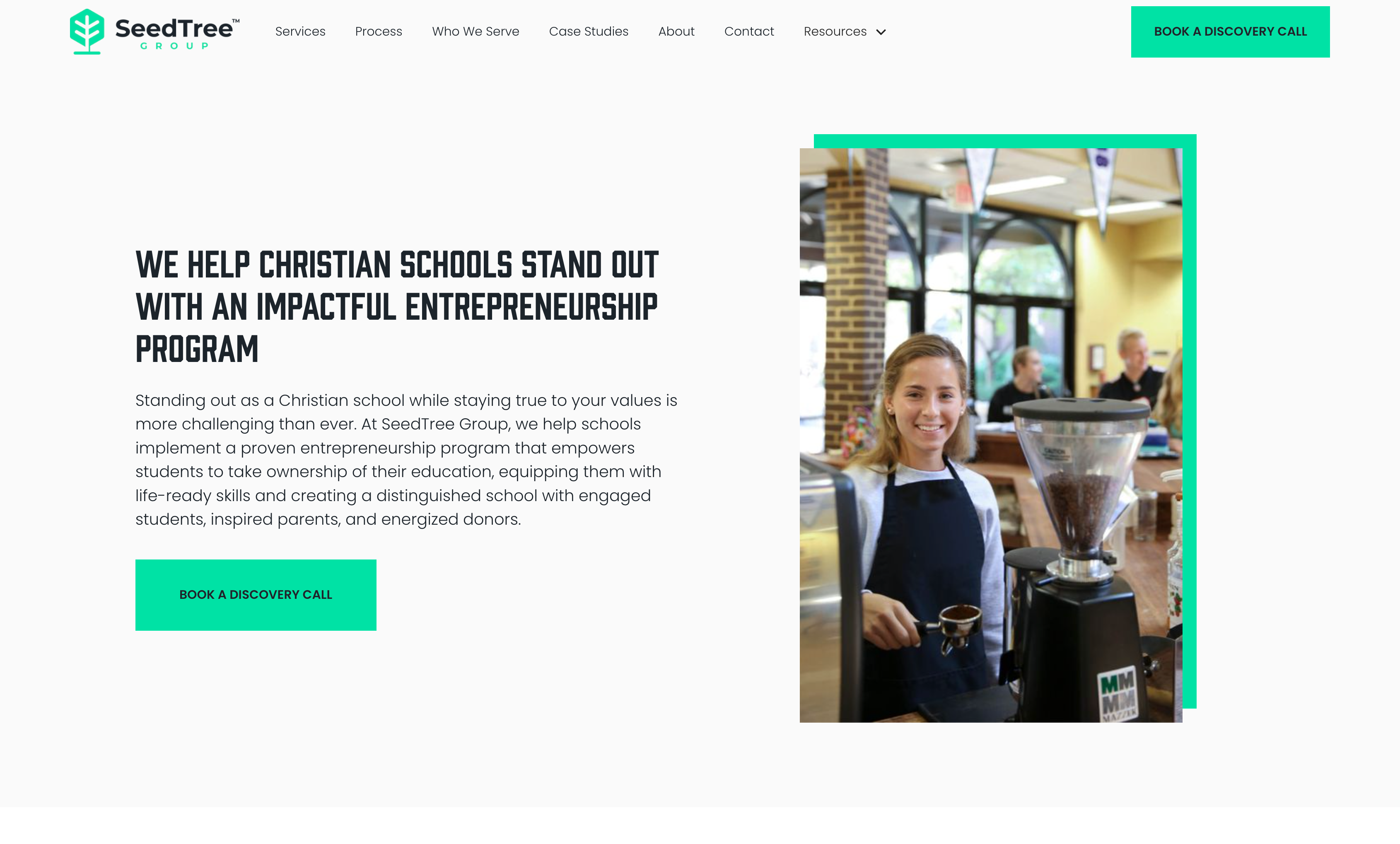
Task: Click the green accent frame behind photo
Action: (1190, 420)
